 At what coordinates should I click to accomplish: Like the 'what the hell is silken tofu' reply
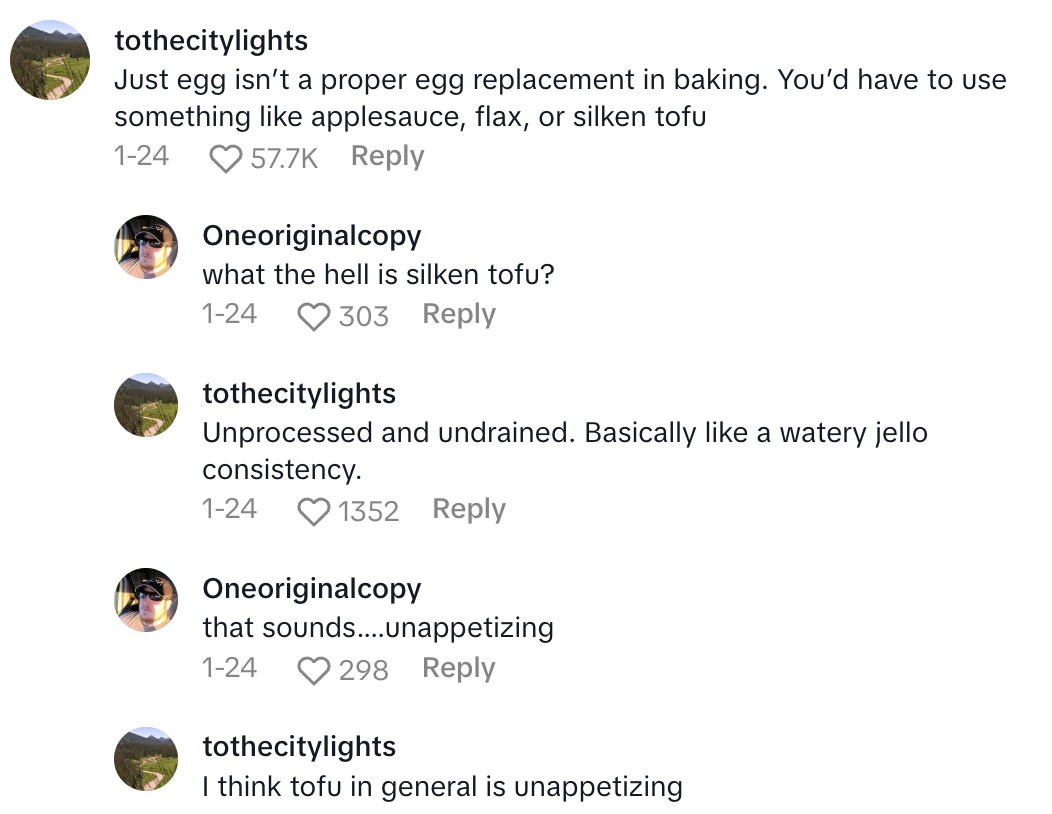[314, 316]
